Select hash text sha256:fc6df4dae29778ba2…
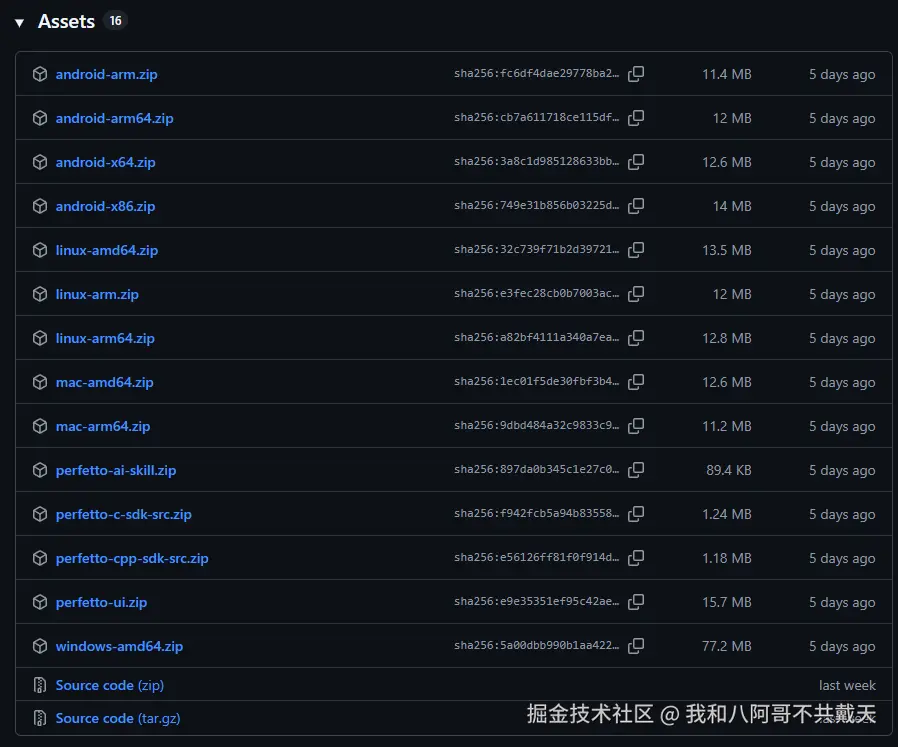Image resolution: width=898 pixels, height=747 pixels. point(537,73)
